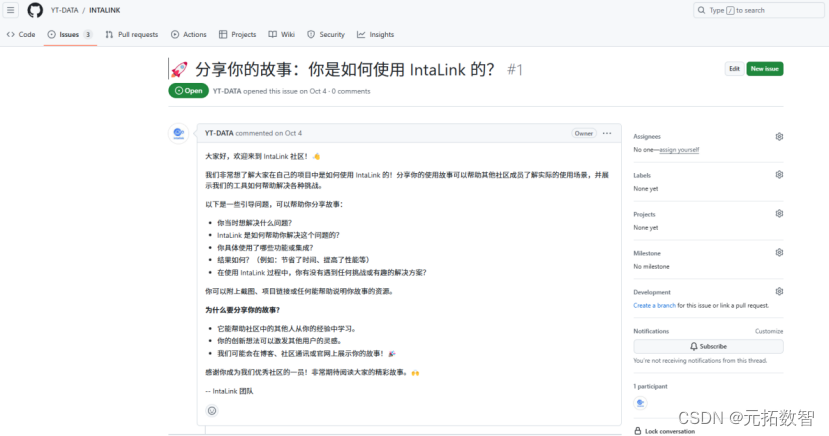829x436 pixels.
Task: Click the Labels heading
Action: (642, 175)
